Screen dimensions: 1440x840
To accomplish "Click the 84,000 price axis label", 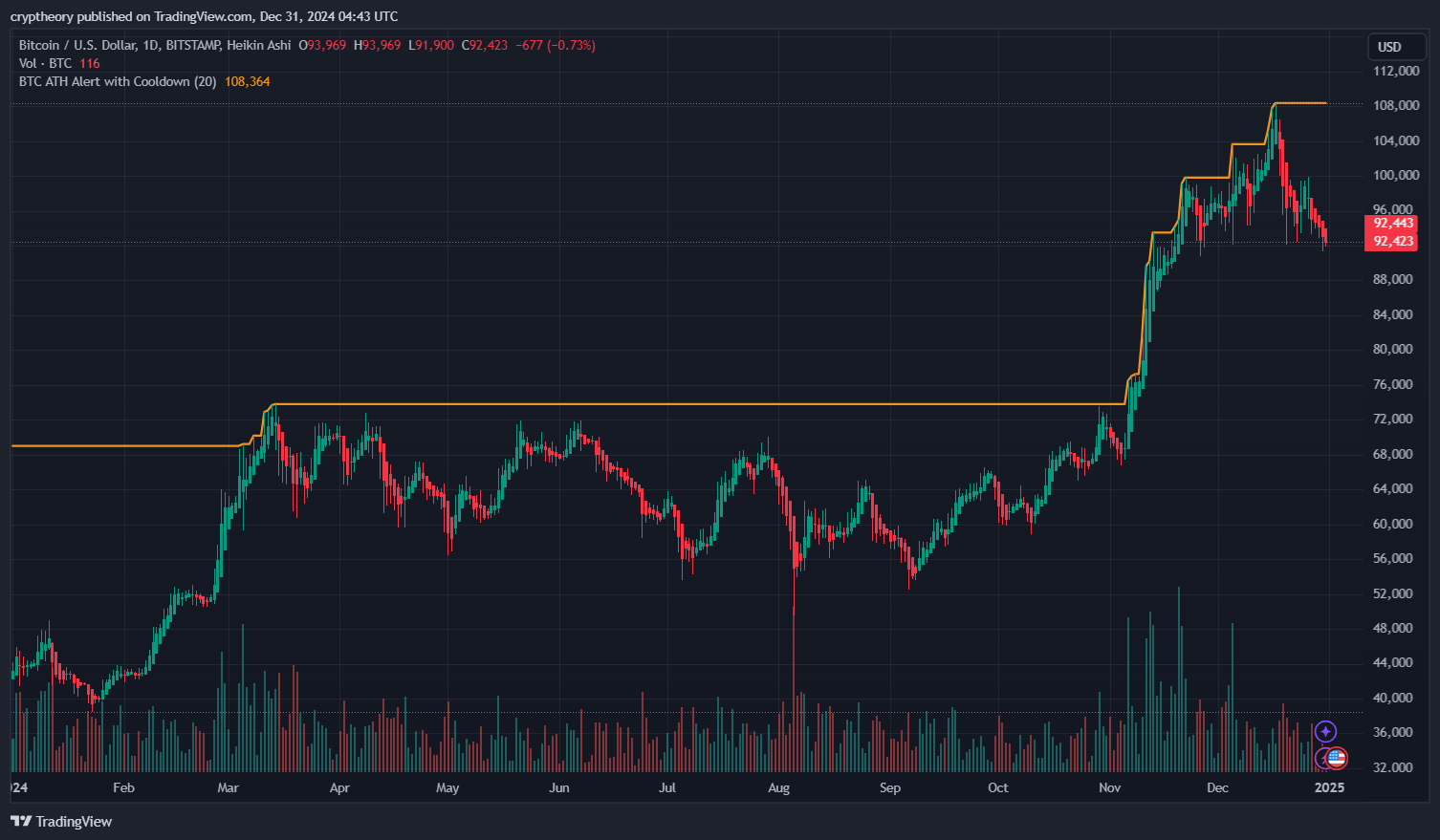I will tap(1393, 314).
